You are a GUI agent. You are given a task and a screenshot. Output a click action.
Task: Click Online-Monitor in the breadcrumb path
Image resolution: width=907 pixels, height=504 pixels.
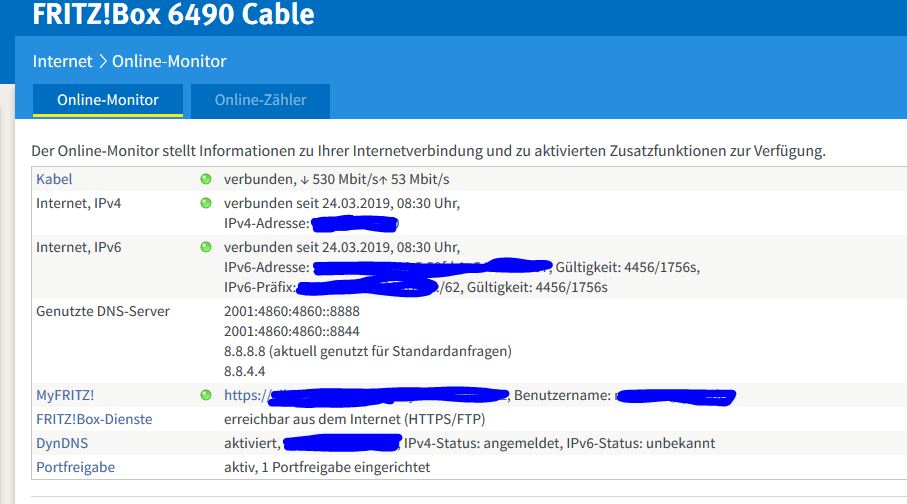pos(169,61)
